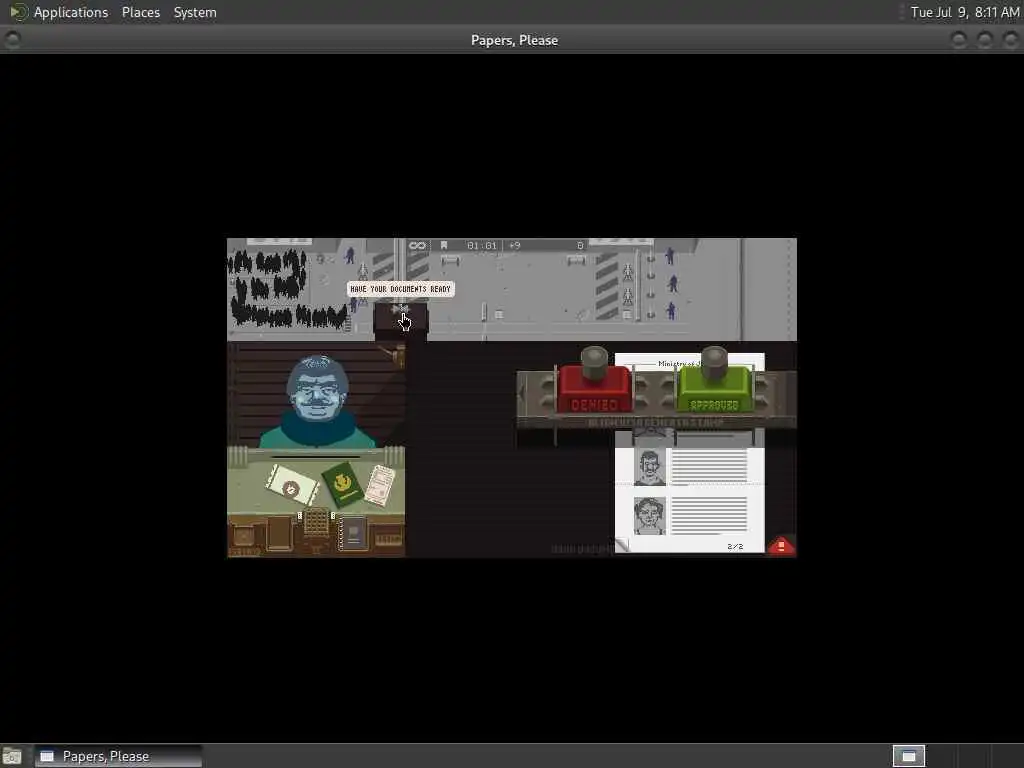Screen dimensions: 1024x768
Task: Retract stamp bar using left arrow tab
Action: [x=521, y=392]
